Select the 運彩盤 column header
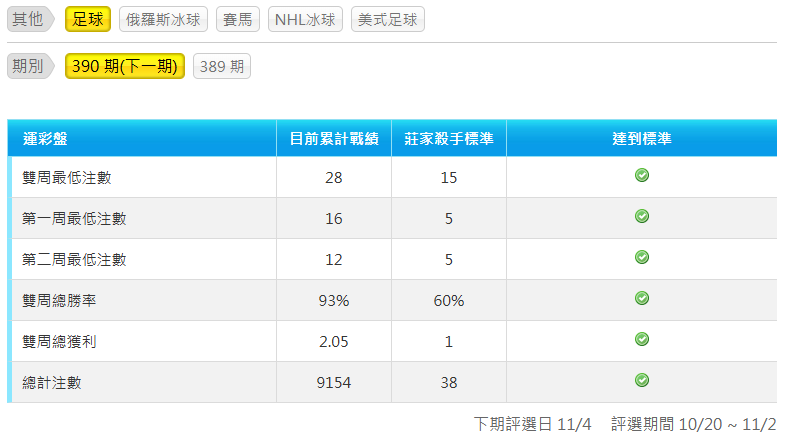This screenshot has width=791, height=446. pos(142,138)
